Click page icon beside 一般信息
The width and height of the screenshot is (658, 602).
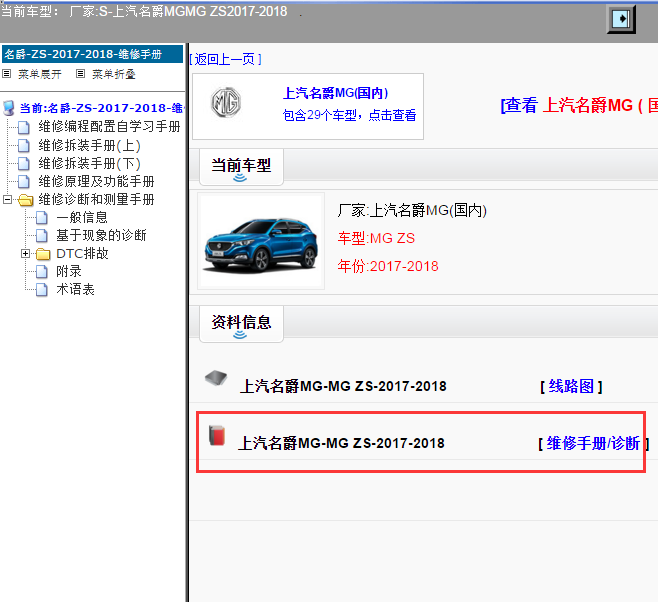[x=42, y=218]
